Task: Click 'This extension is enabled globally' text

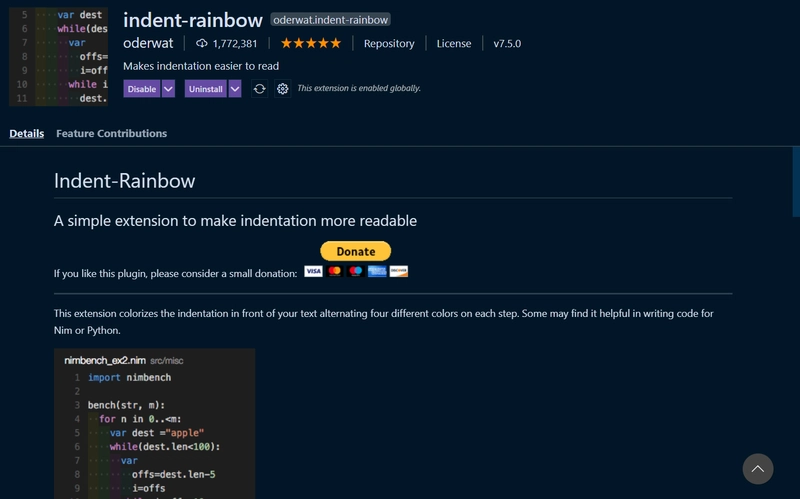Action: [x=359, y=88]
